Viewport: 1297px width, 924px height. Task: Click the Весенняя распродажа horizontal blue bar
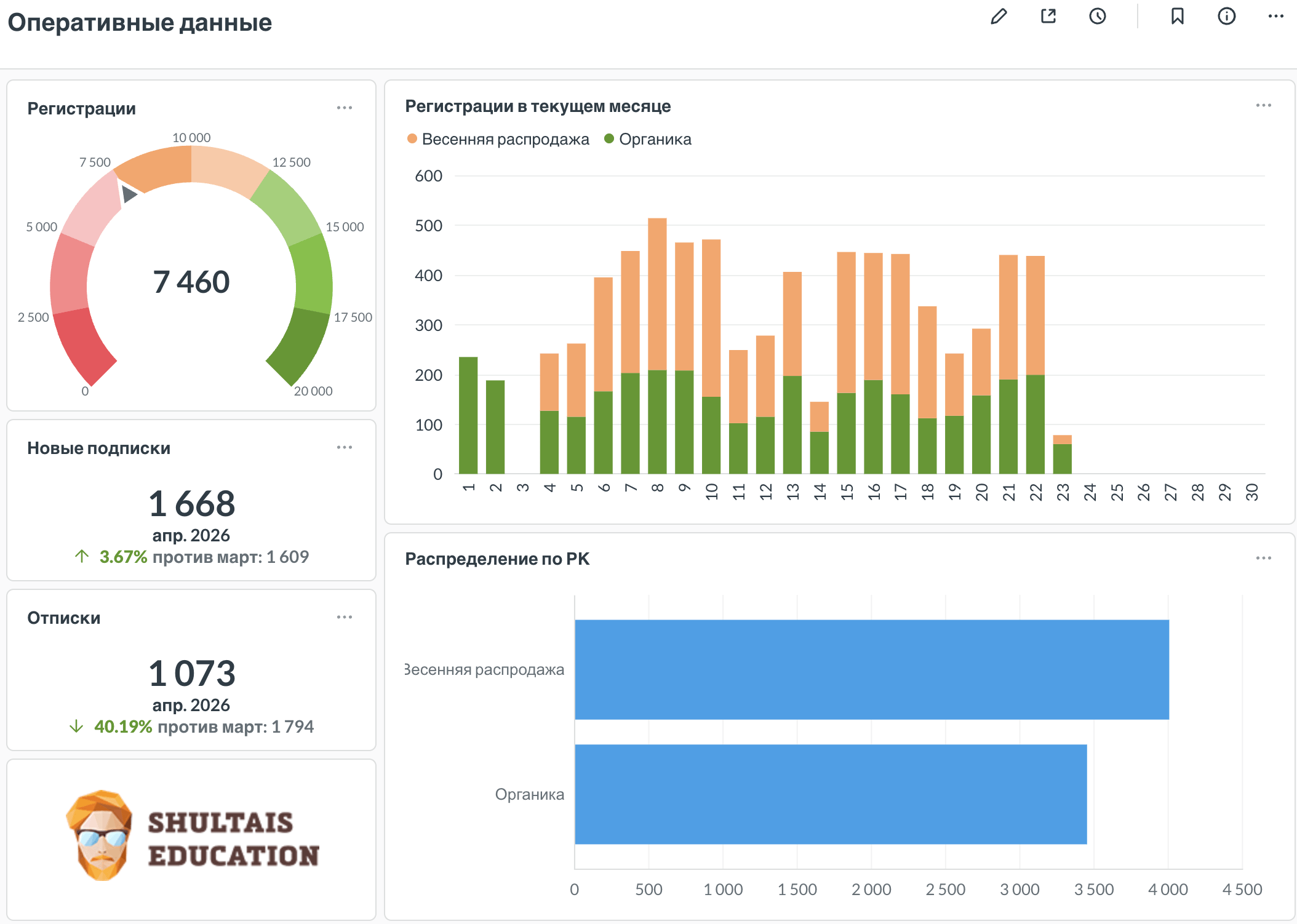[871, 669]
